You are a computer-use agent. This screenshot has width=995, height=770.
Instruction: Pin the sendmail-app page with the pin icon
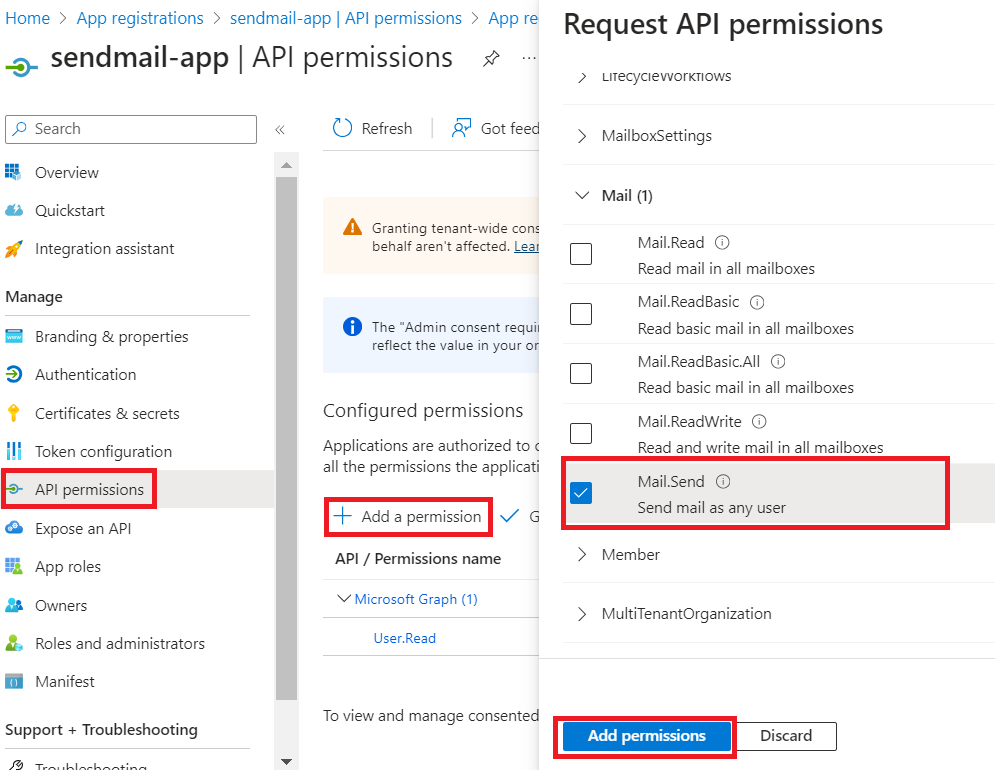(491, 59)
